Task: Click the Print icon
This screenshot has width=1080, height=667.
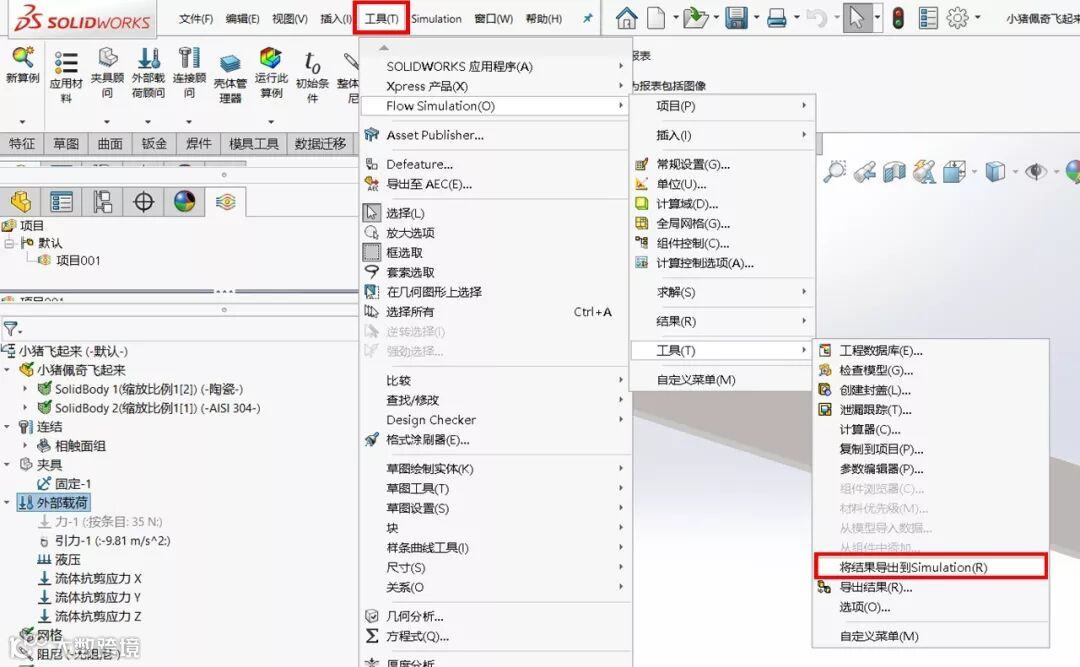Action: (777, 19)
